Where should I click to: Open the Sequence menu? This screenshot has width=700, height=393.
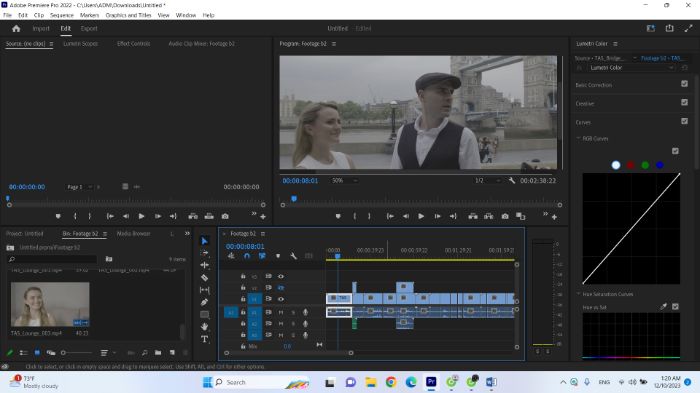click(x=62, y=15)
